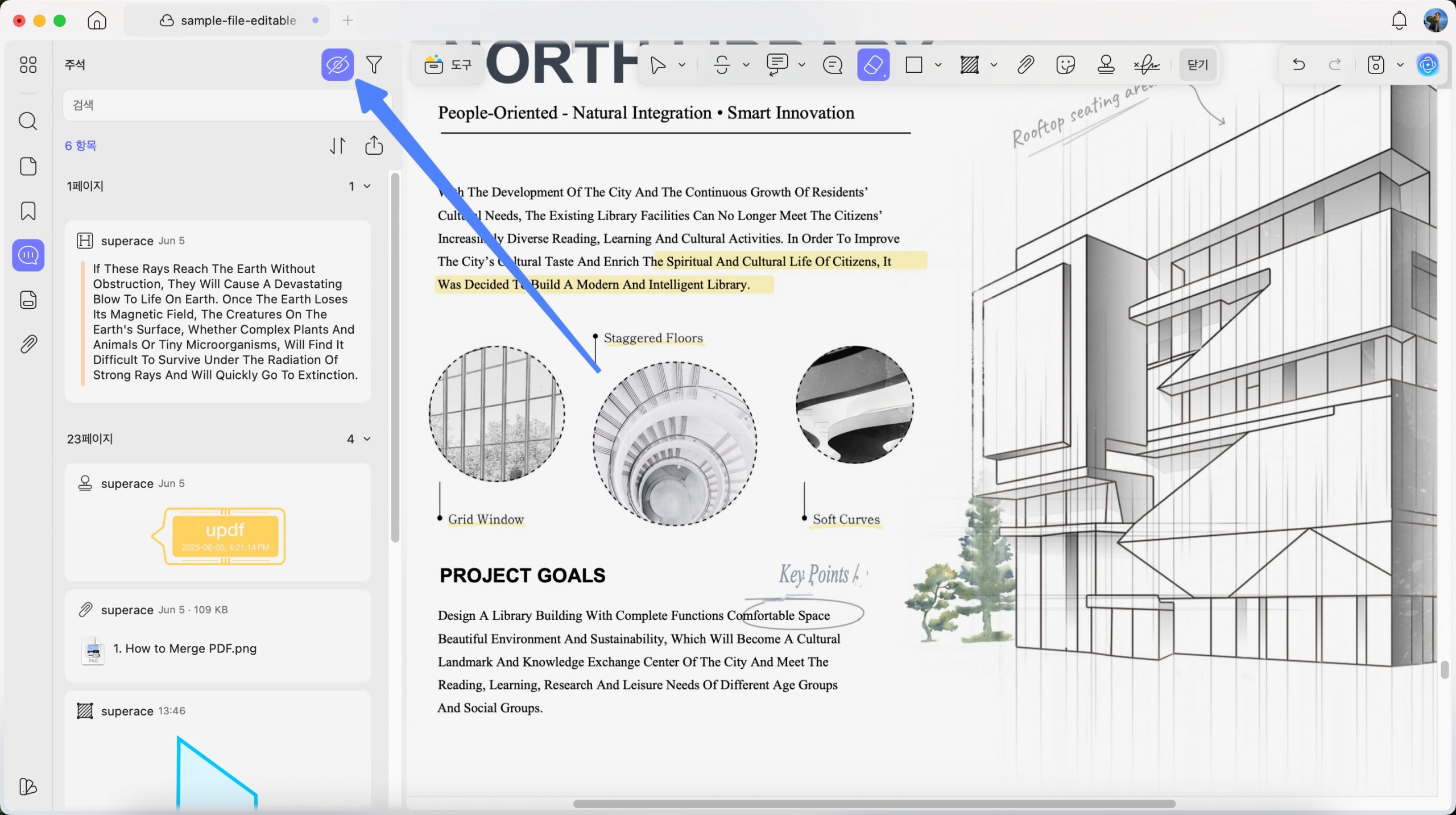This screenshot has width=1456, height=815.
Task: Sort annotations with the sort arrows
Action: pyautogui.click(x=338, y=146)
